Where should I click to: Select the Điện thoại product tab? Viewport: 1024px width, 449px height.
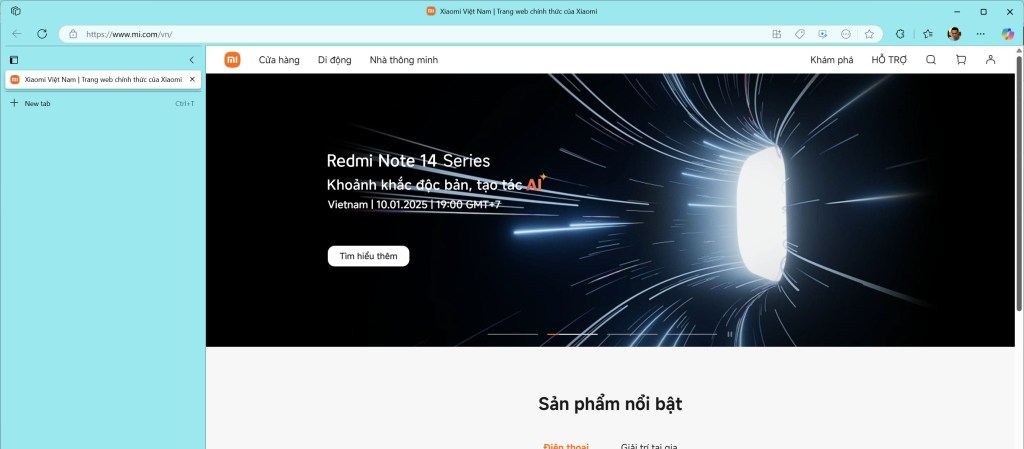566,447
